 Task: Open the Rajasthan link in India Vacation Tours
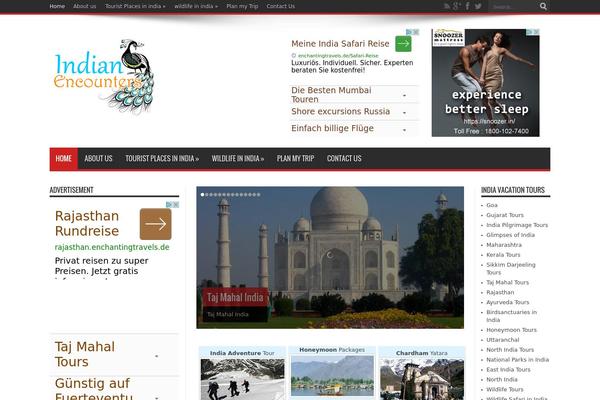(x=500, y=292)
